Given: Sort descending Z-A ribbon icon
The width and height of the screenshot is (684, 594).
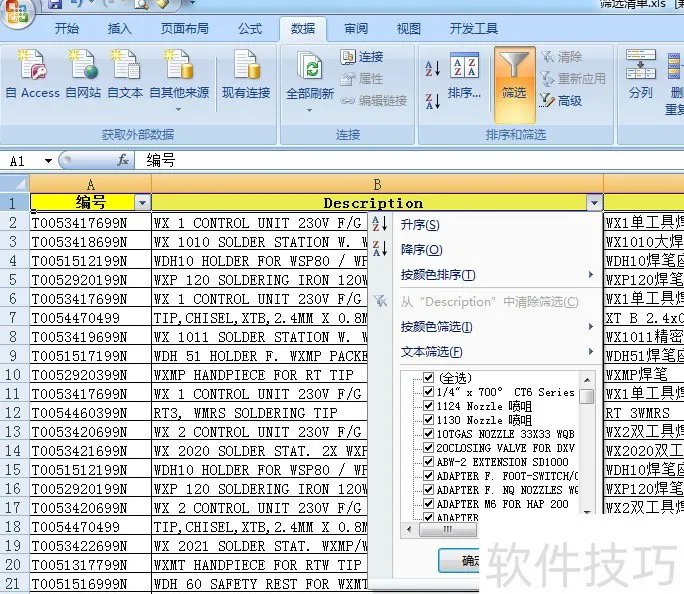Looking at the screenshot, I should coord(433,101).
